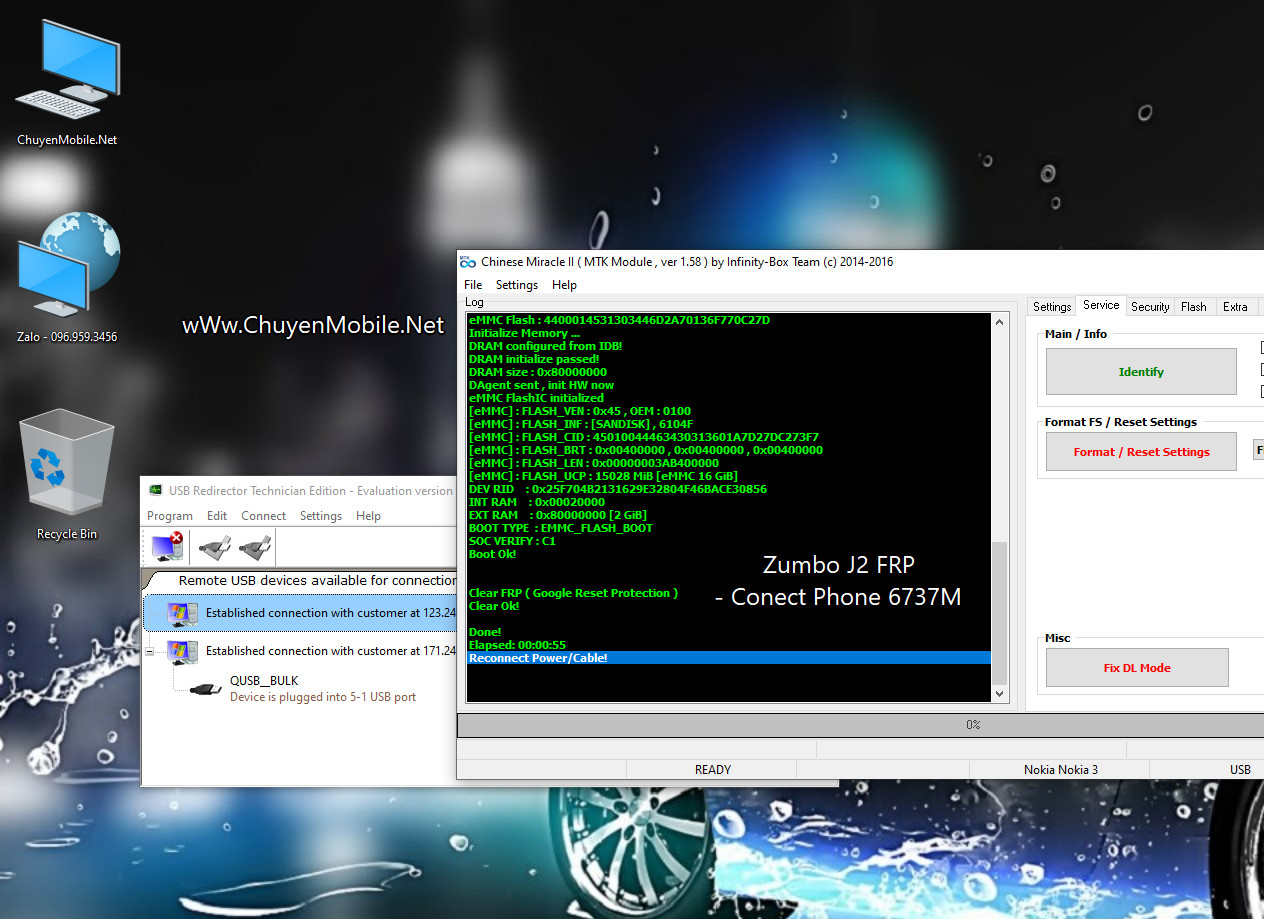Click the log scrollbar down arrow
The image size is (1264, 919).
click(x=1000, y=693)
